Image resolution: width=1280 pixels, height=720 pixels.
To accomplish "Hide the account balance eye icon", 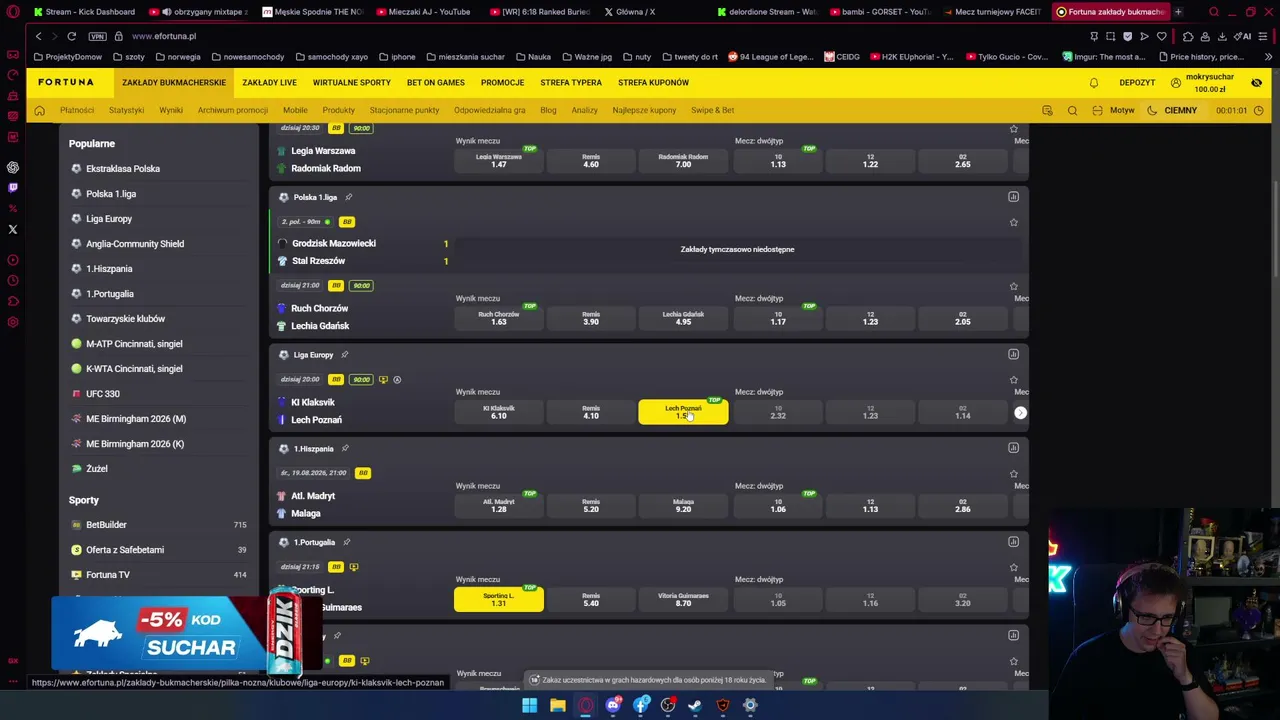I will coord(1256,83).
